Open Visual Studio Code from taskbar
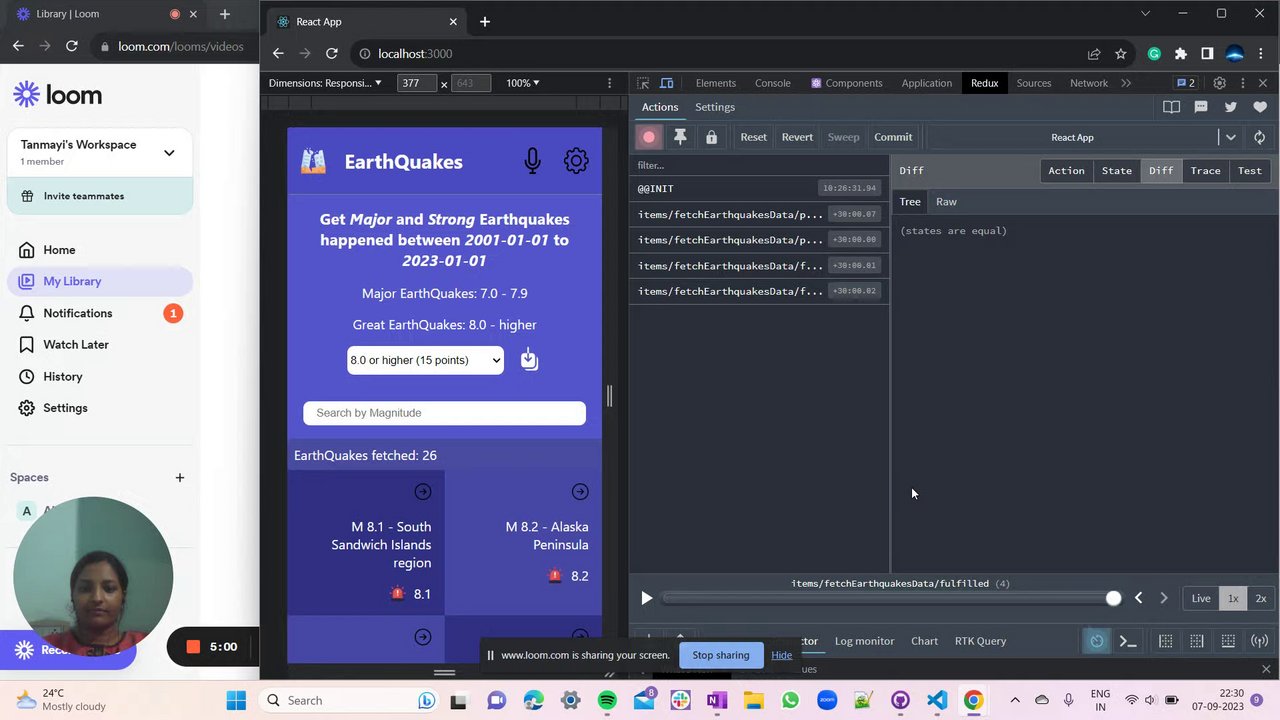The width and height of the screenshot is (1280, 720). [x=936, y=700]
